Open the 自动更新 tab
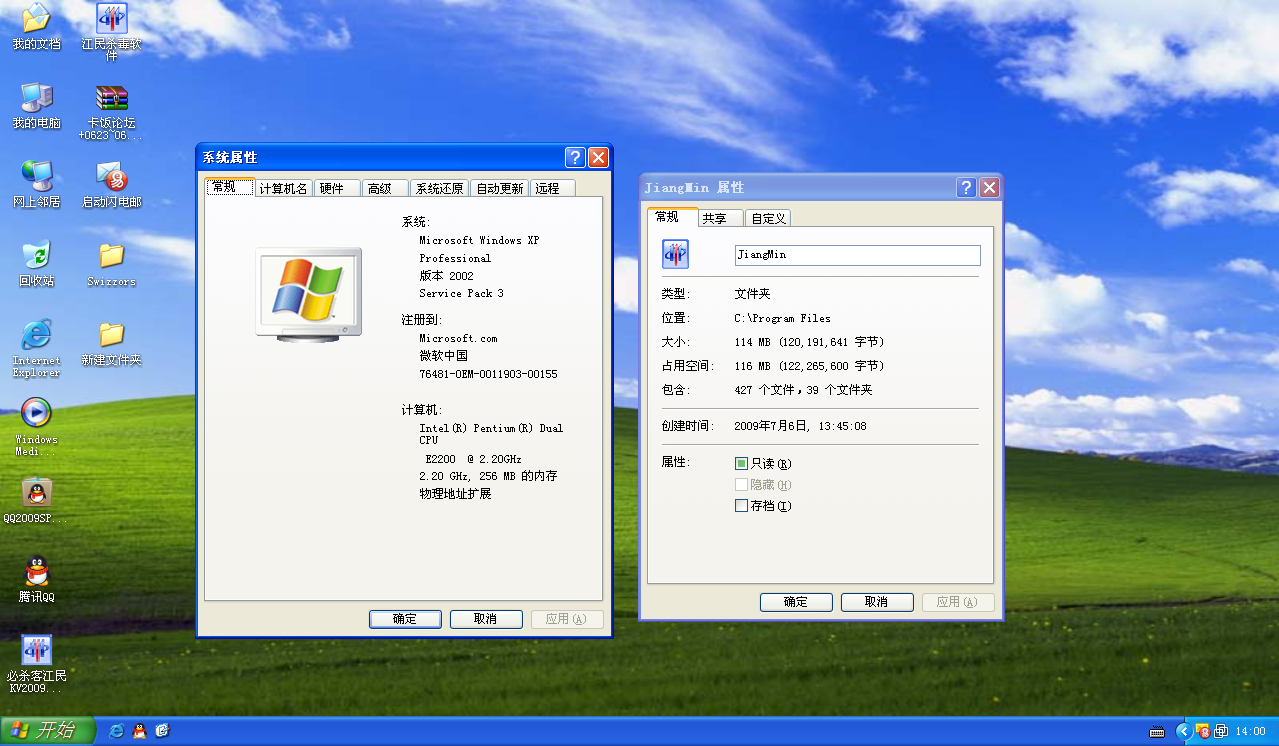The height and width of the screenshot is (746, 1279). point(499,188)
